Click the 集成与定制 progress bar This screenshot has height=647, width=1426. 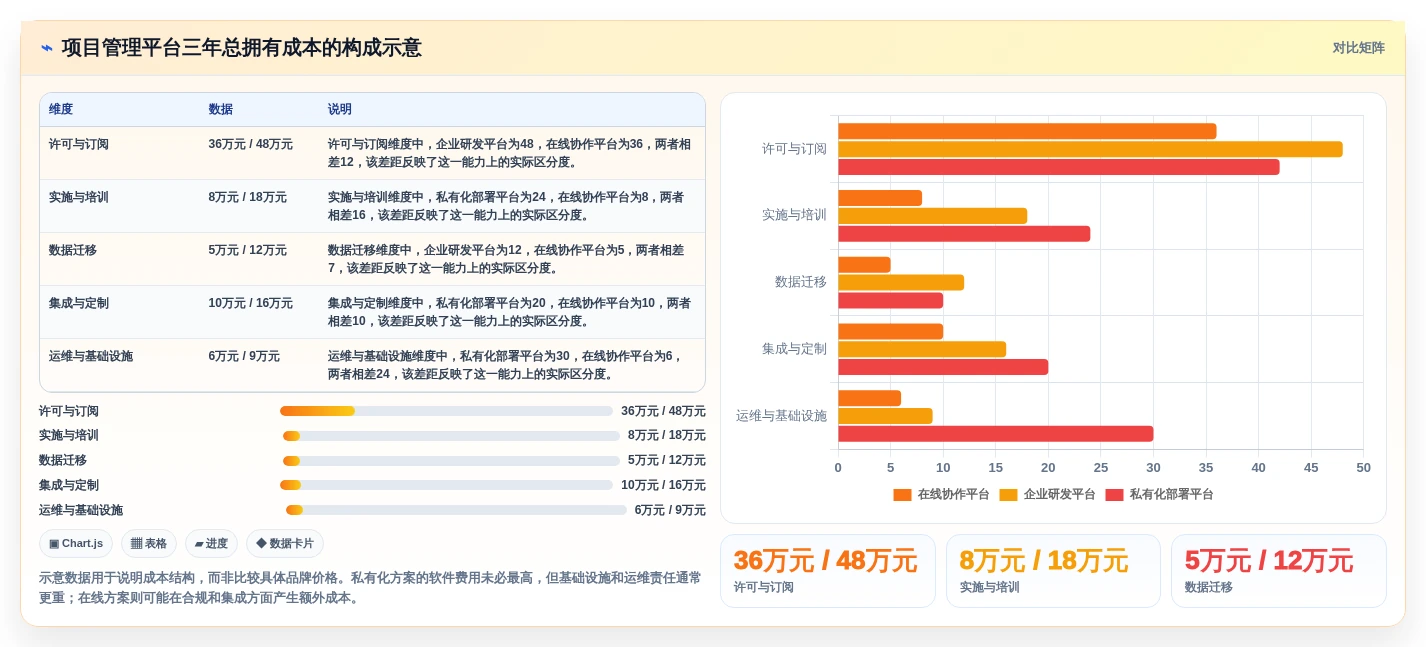point(446,485)
